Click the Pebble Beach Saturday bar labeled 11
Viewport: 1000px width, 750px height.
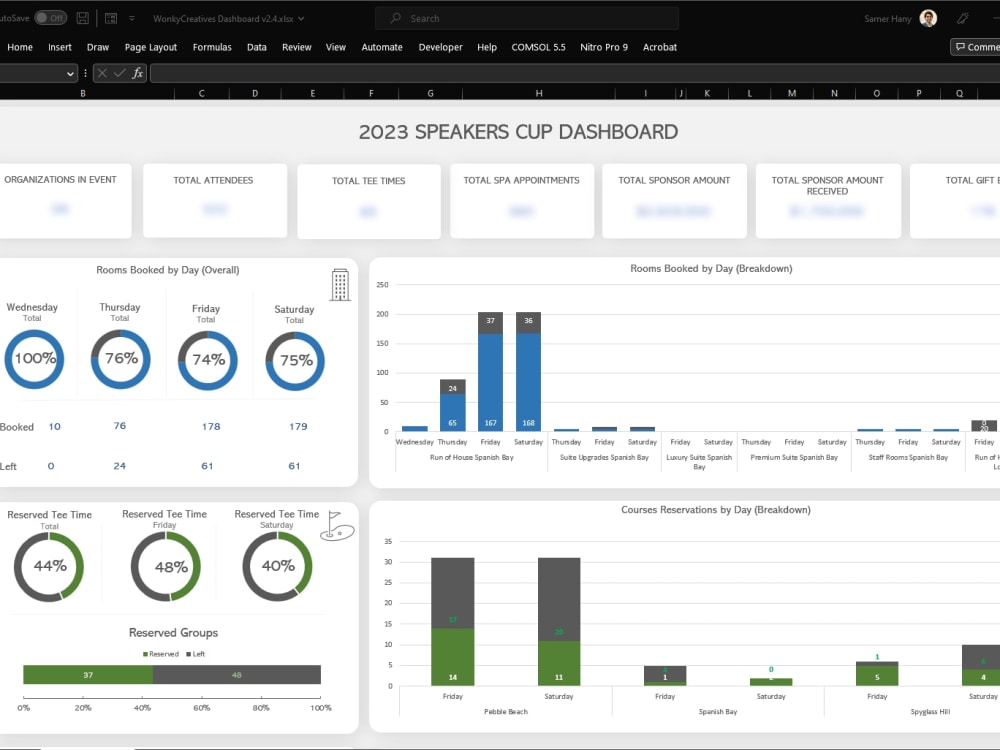[x=559, y=663]
